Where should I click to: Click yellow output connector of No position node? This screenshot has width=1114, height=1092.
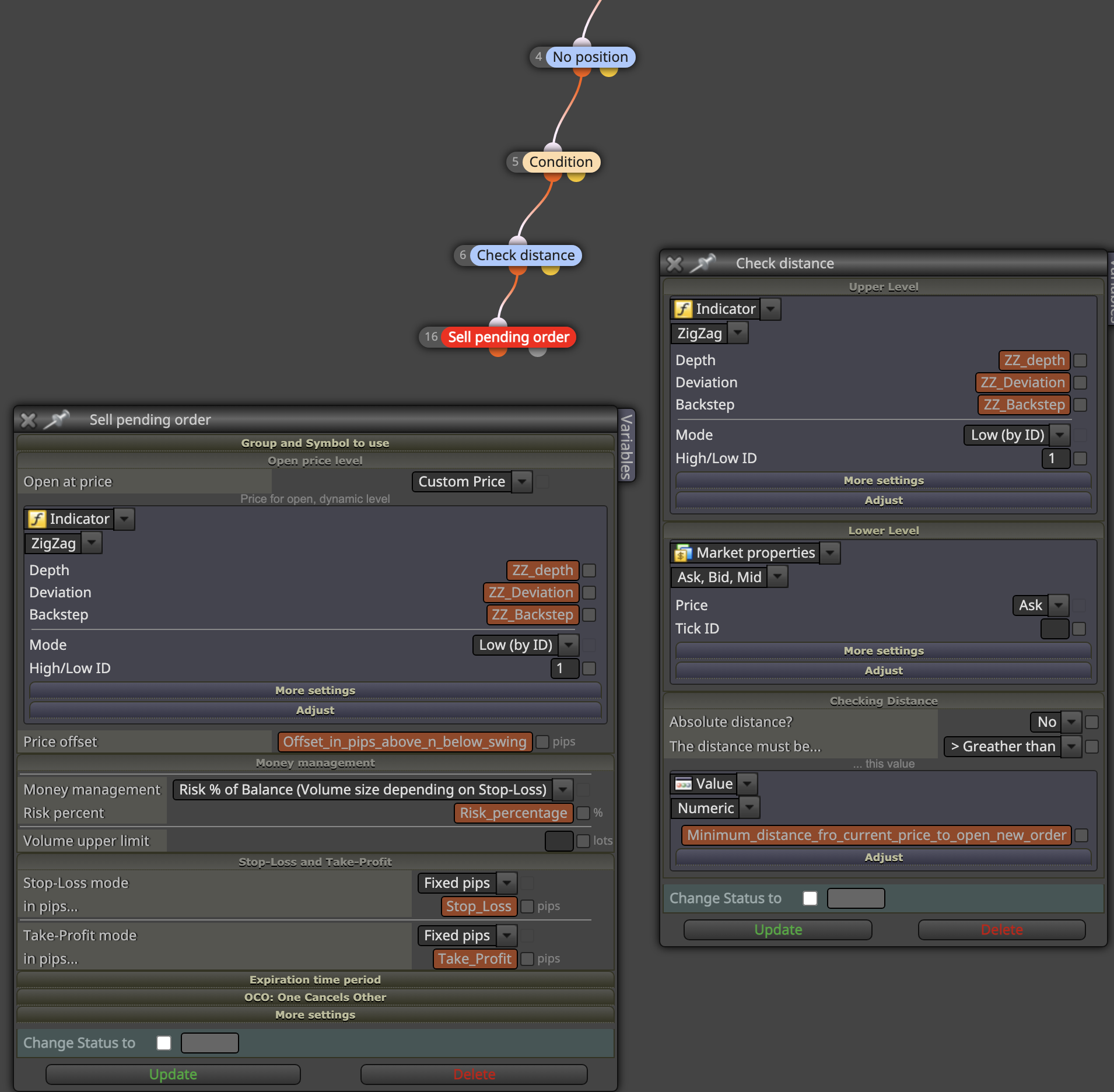pos(608,71)
